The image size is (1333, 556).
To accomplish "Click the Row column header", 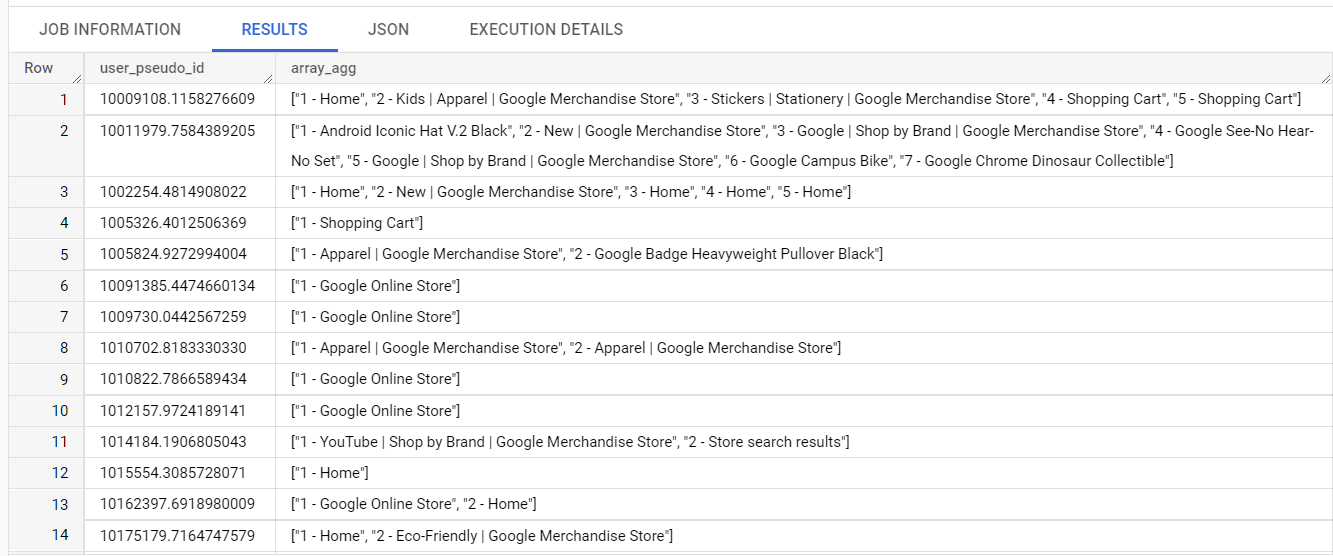I will point(39,68).
